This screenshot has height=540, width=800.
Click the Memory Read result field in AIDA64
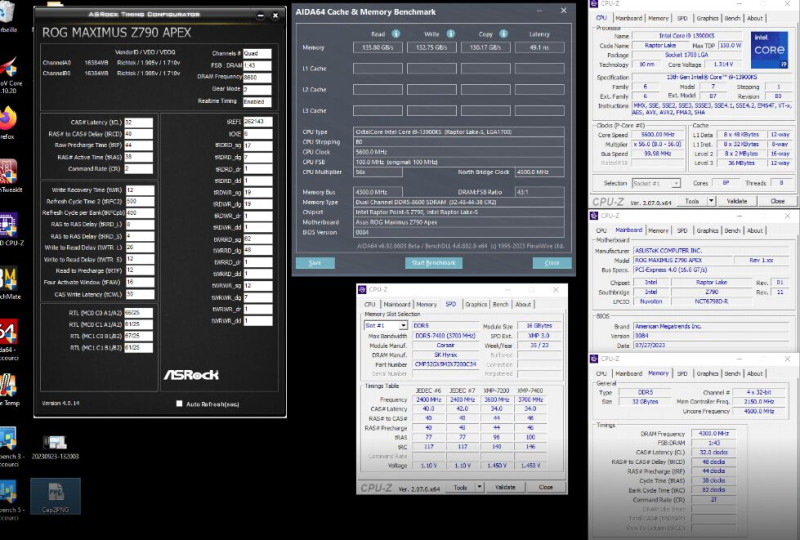(378, 47)
